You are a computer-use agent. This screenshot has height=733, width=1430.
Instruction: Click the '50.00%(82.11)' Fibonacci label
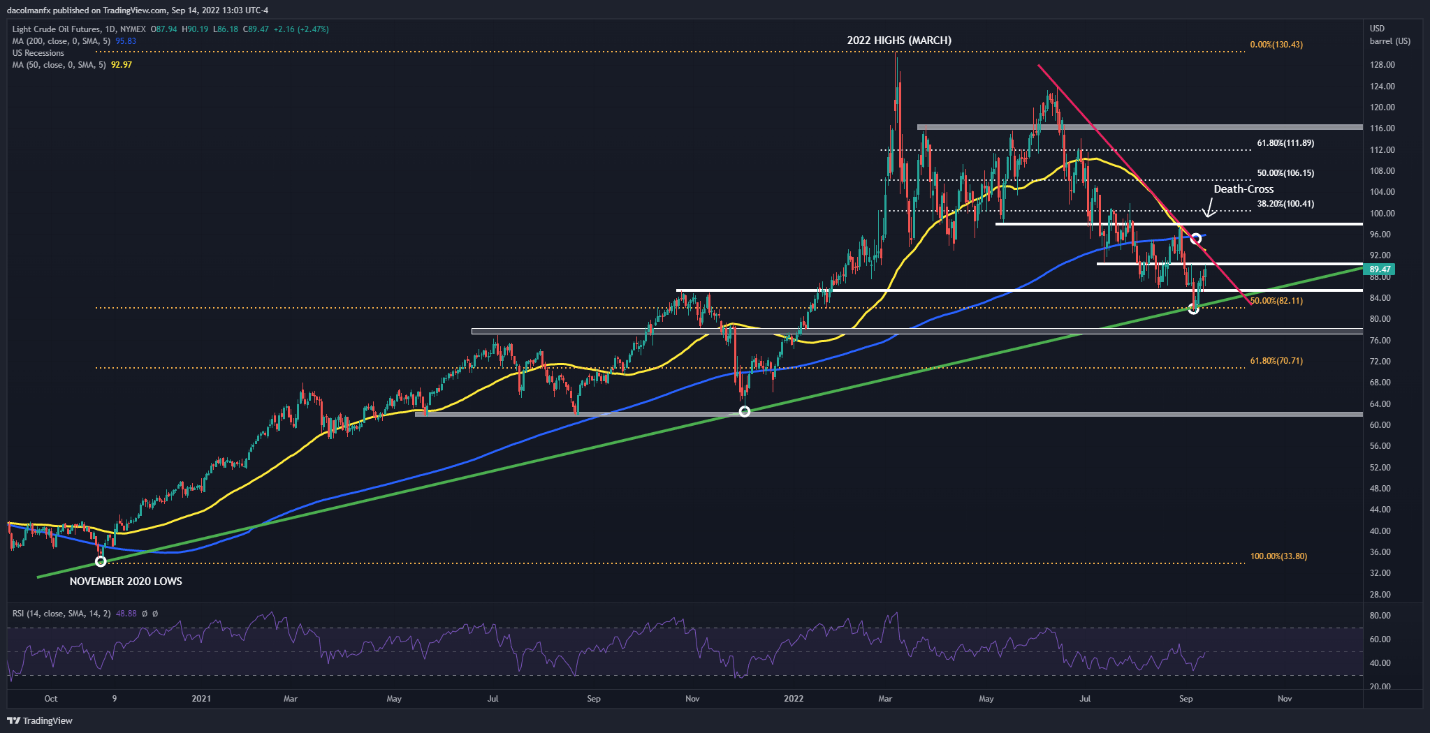(x=1278, y=300)
